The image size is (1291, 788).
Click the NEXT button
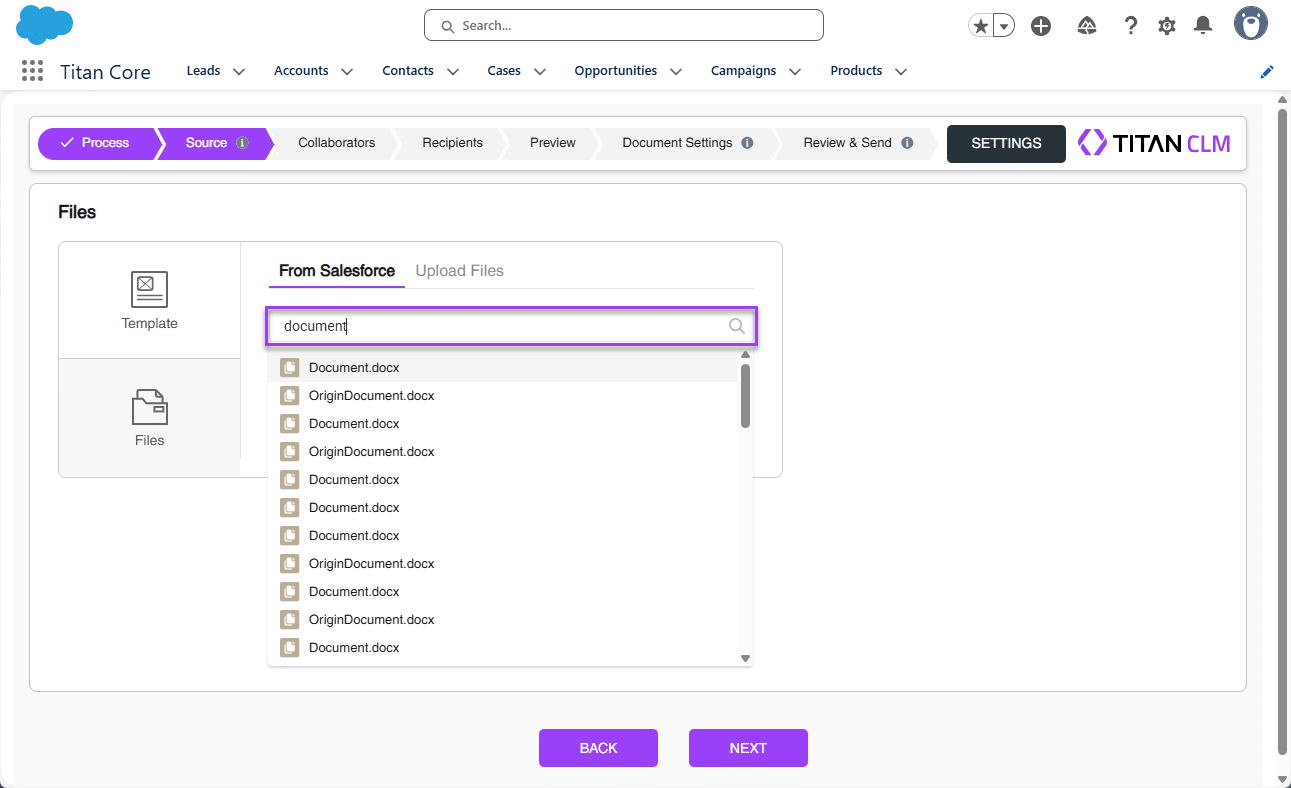tap(747, 747)
